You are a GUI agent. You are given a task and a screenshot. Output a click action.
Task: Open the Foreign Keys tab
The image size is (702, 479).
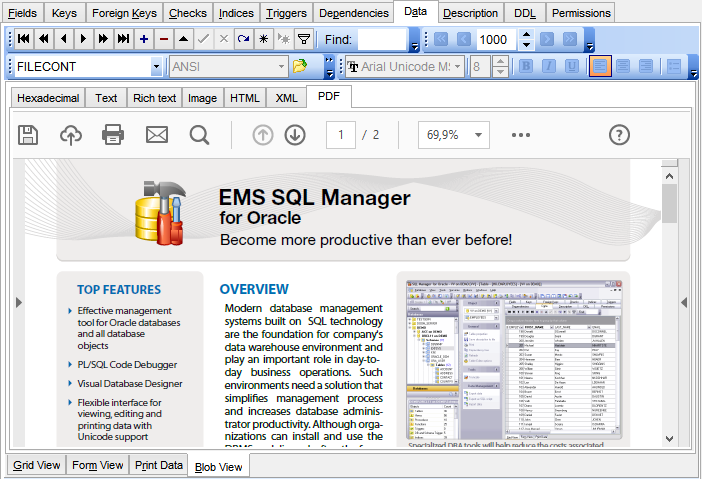(x=124, y=13)
